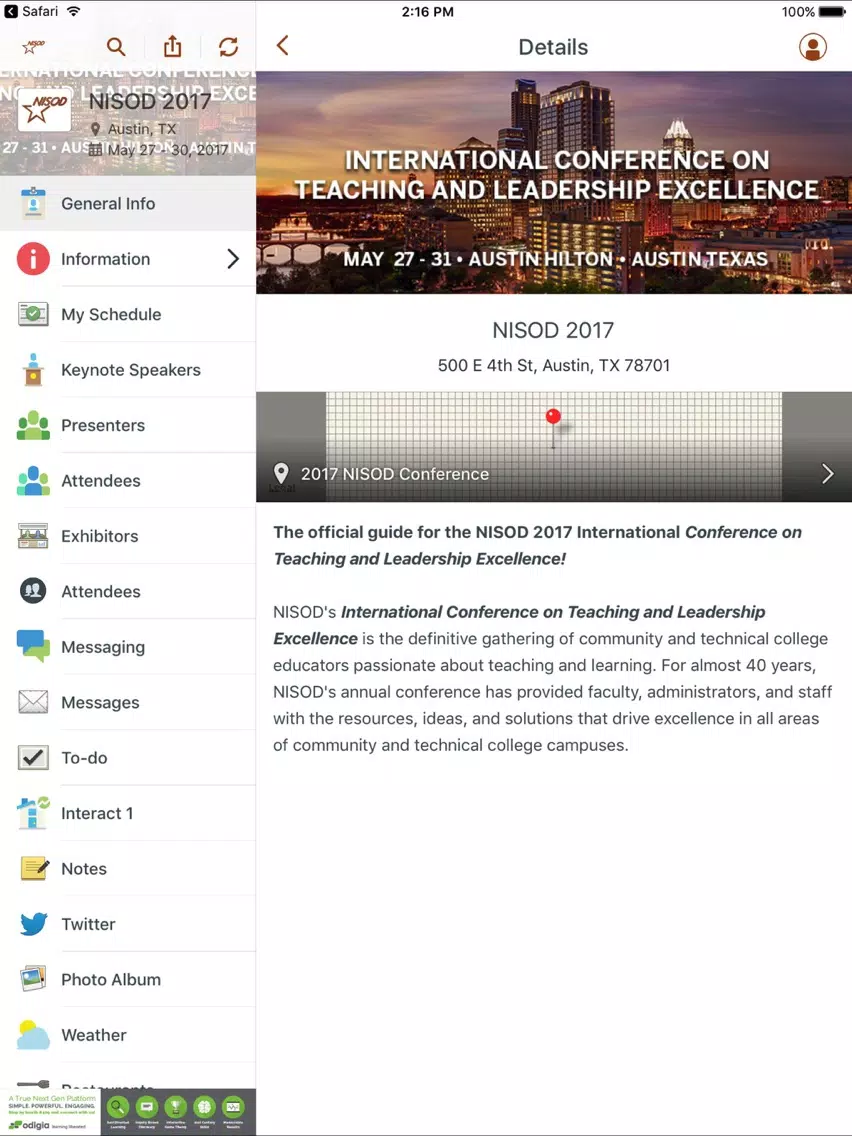Open Weather
Image resolution: width=852 pixels, height=1136 pixels.
128,1035
